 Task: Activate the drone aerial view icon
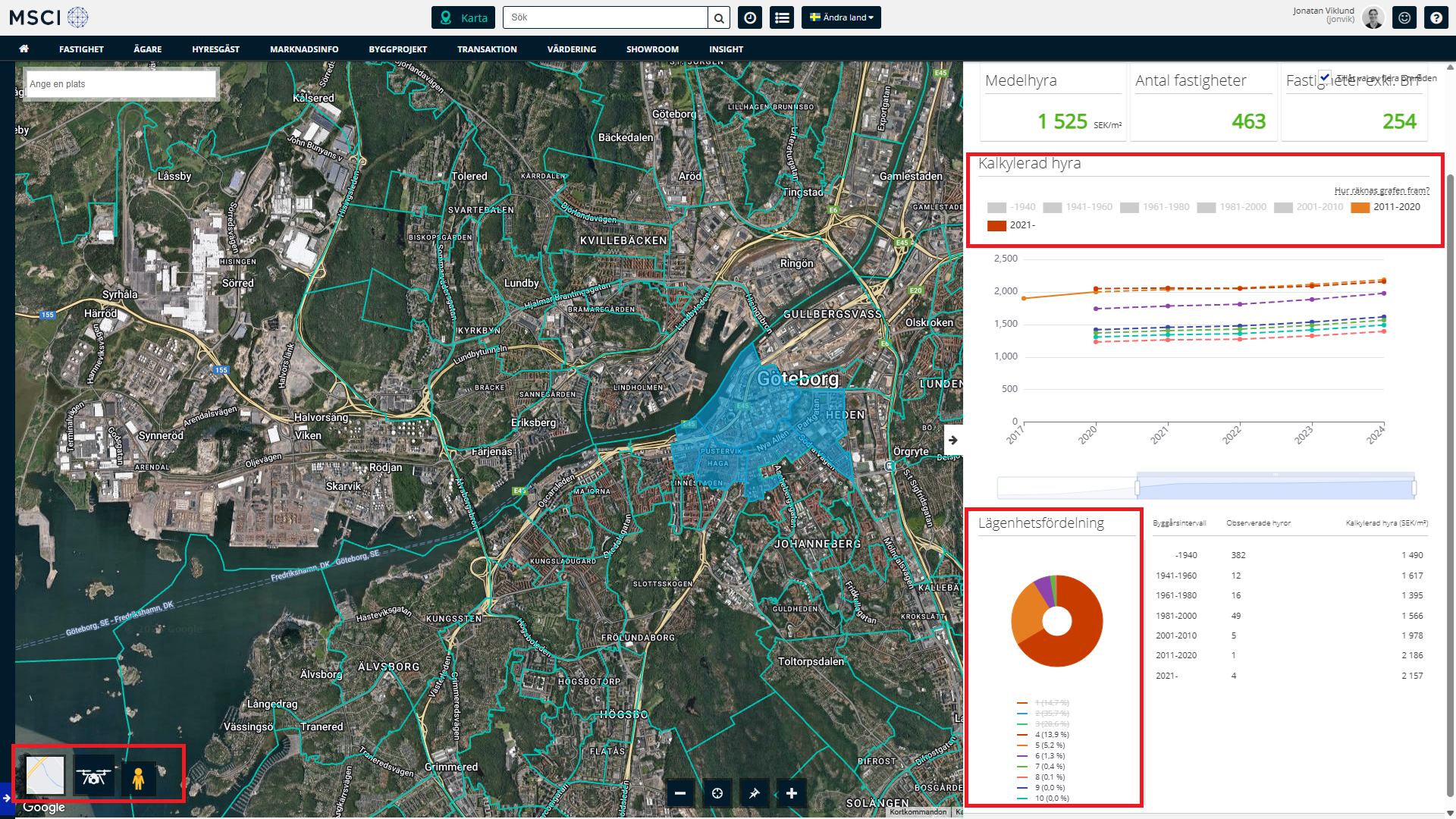tap(94, 777)
